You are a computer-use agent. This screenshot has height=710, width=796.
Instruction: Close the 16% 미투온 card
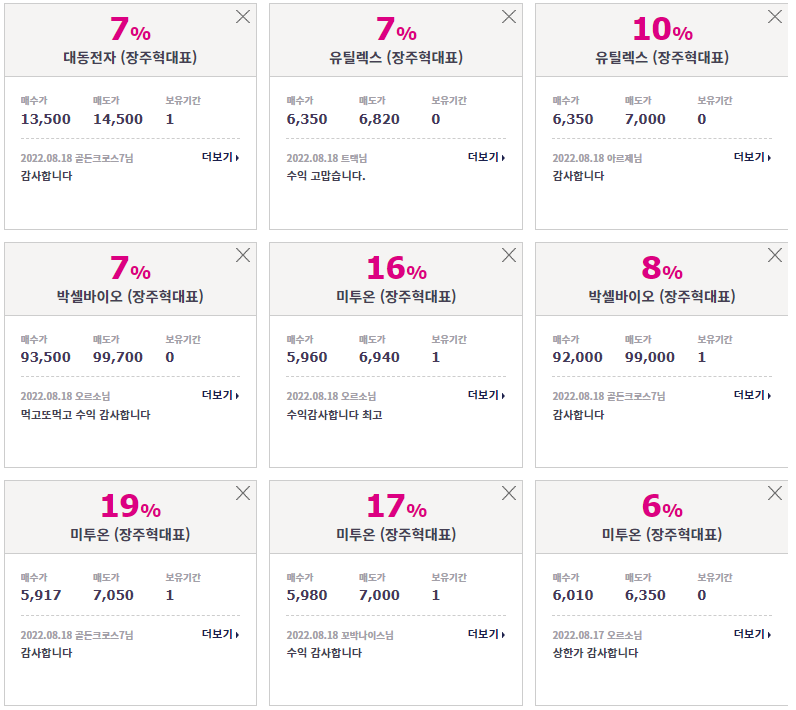point(509,255)
